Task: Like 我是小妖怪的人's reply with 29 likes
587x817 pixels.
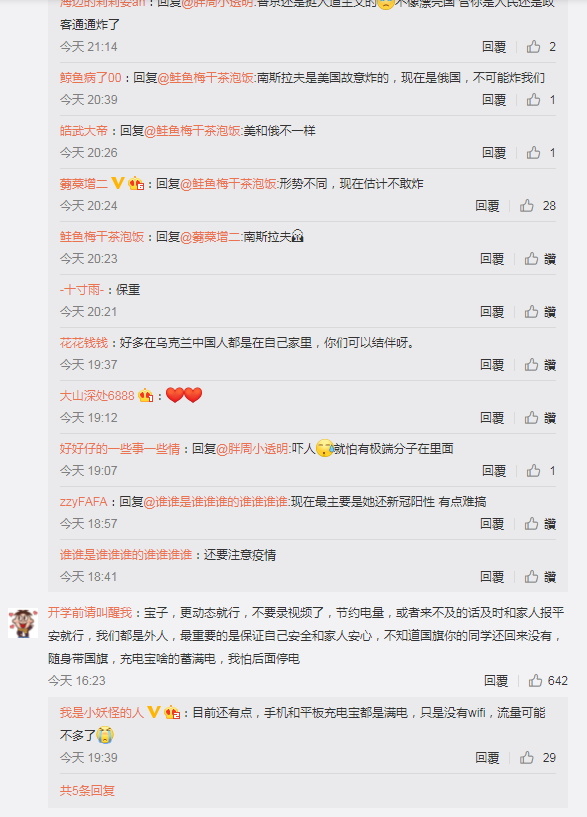Action: point(527,758)
